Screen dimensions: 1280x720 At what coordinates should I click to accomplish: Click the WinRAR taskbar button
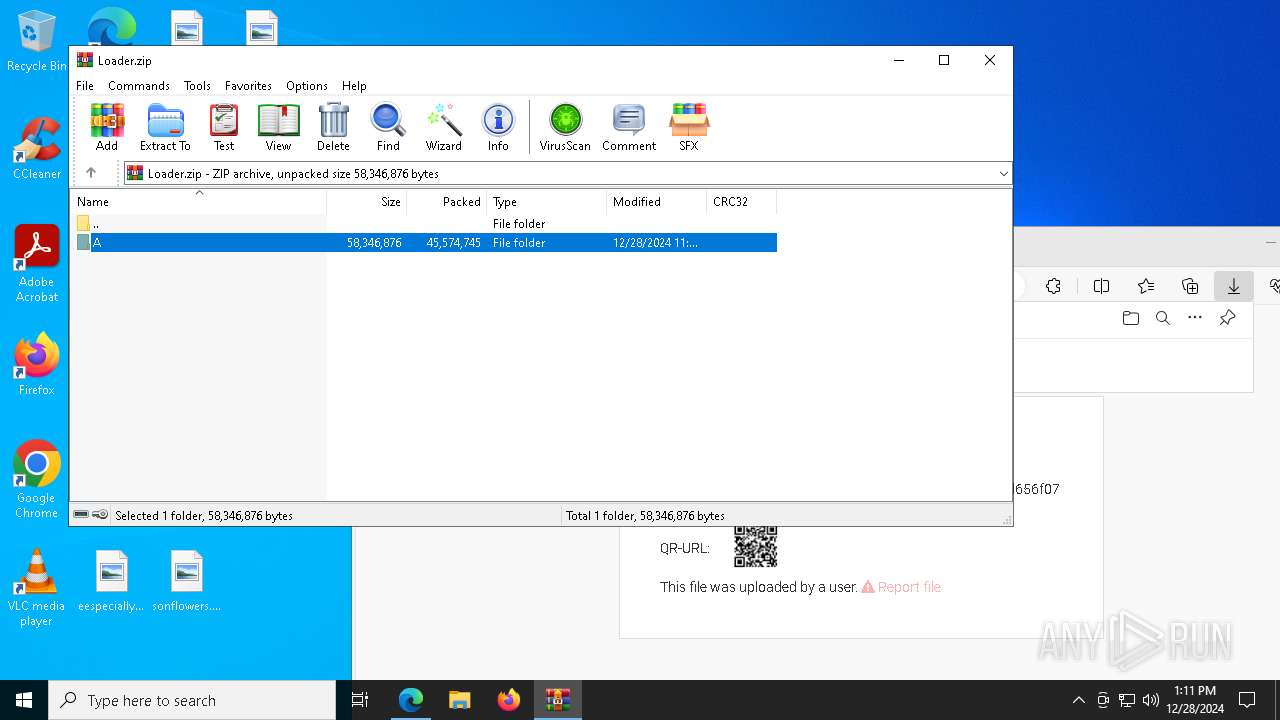tap(558, 700)
